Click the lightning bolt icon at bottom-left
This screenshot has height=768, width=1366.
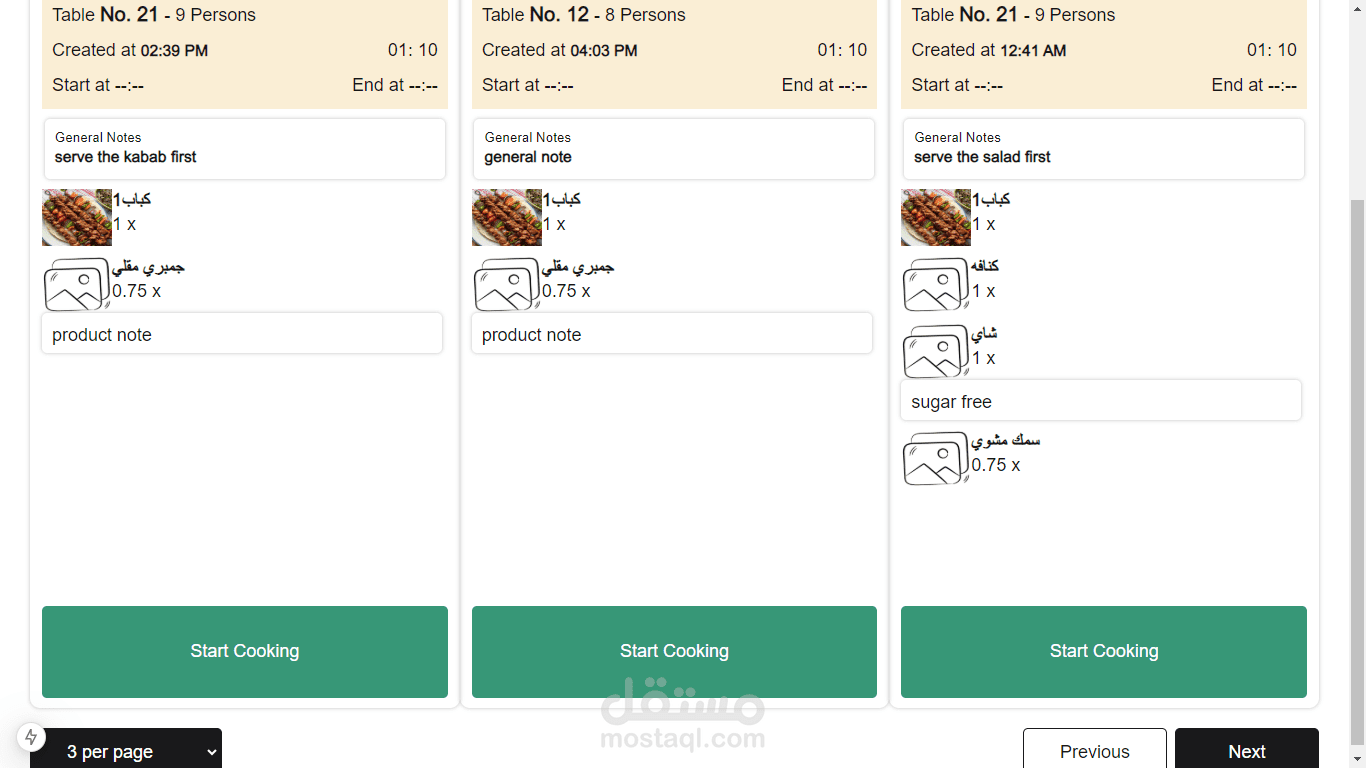coord(31,738)
